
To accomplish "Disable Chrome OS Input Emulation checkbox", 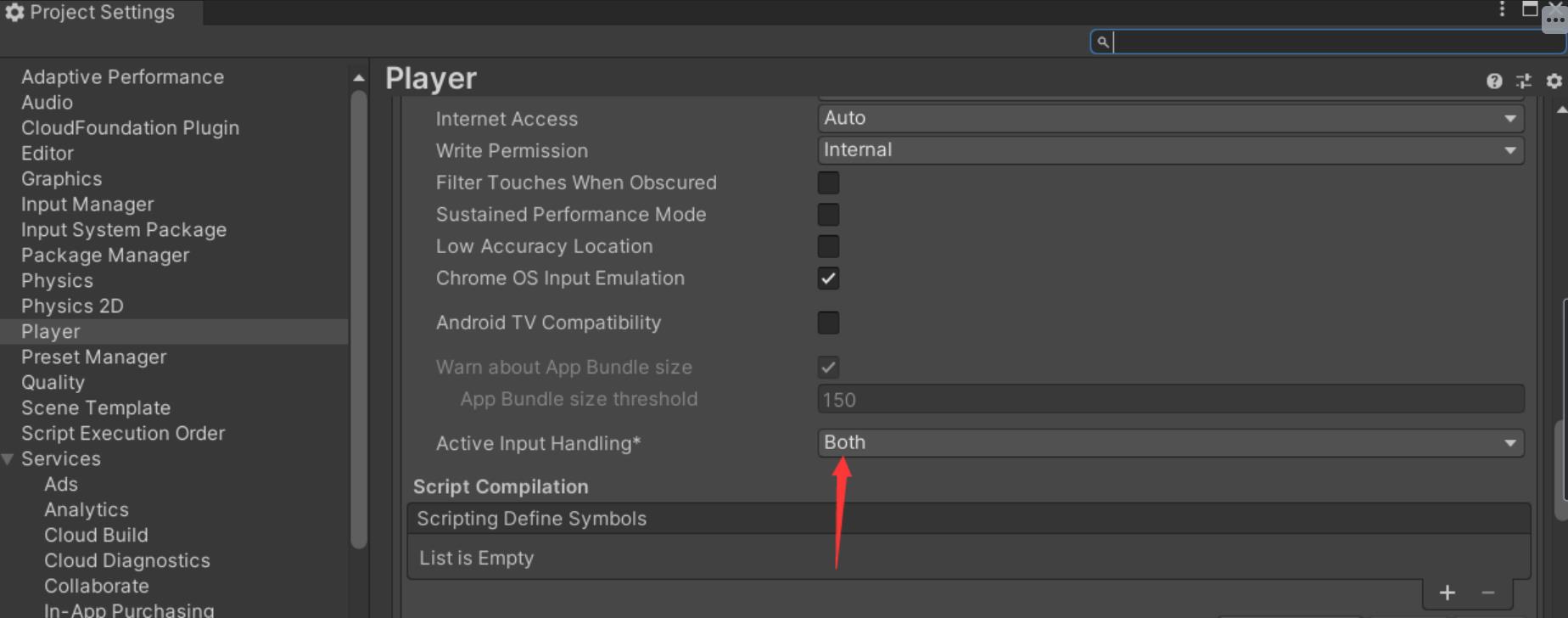I will [828, 278].
